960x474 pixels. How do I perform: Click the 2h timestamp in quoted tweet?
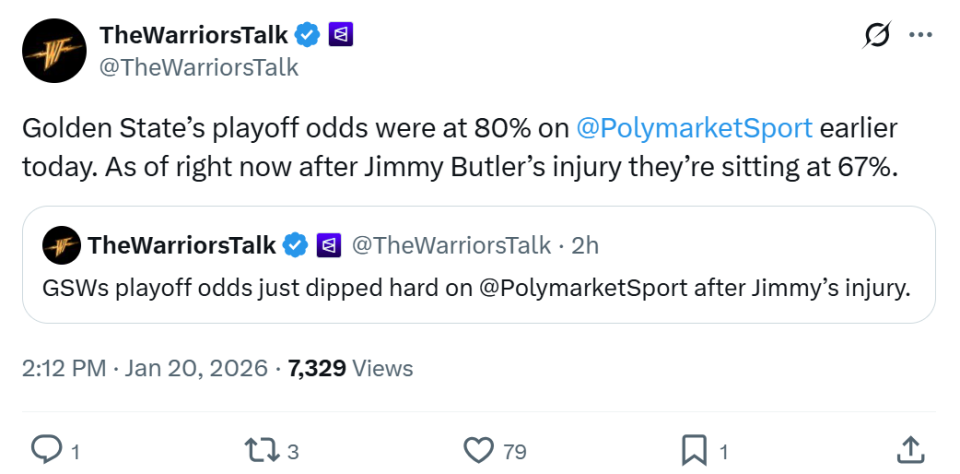pos(583,244)
